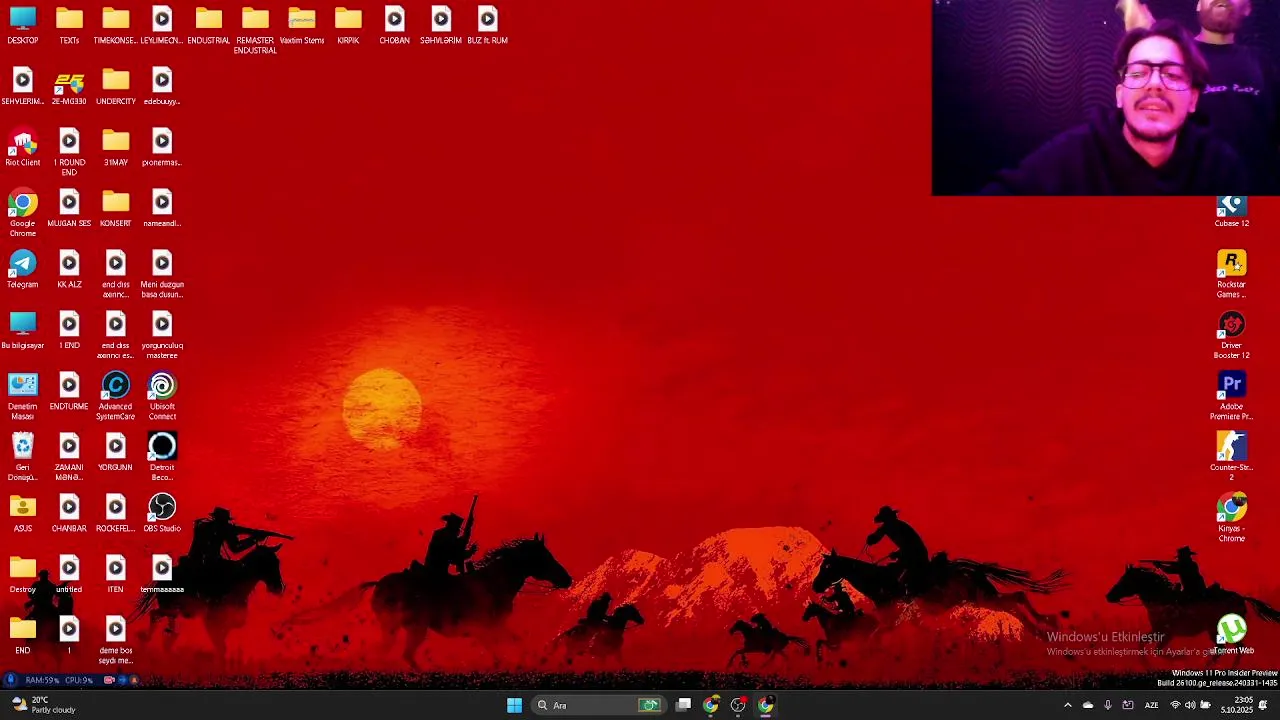
Task: Select the untitled media file
Action: (x=69, y=575)
